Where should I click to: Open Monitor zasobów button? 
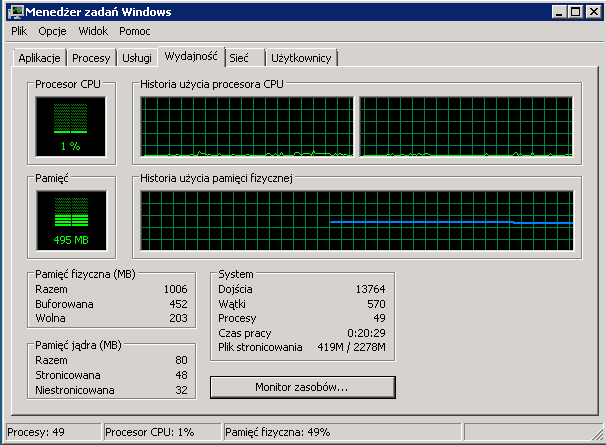point(303,387)
